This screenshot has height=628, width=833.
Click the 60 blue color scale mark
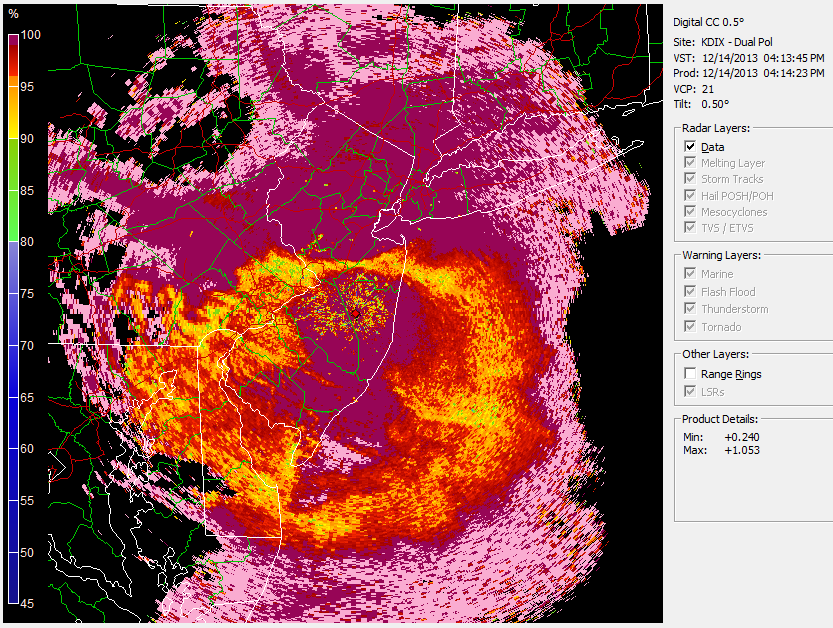[x=27, y=449]
